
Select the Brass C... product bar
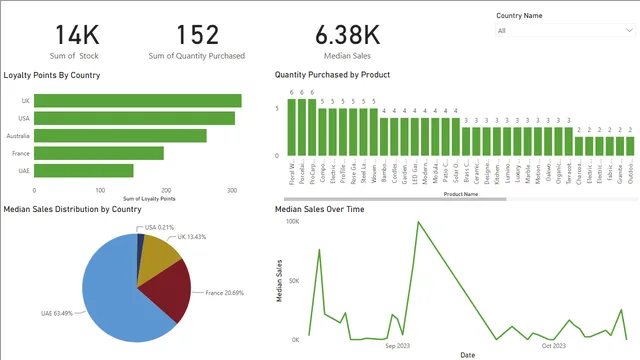466,142
